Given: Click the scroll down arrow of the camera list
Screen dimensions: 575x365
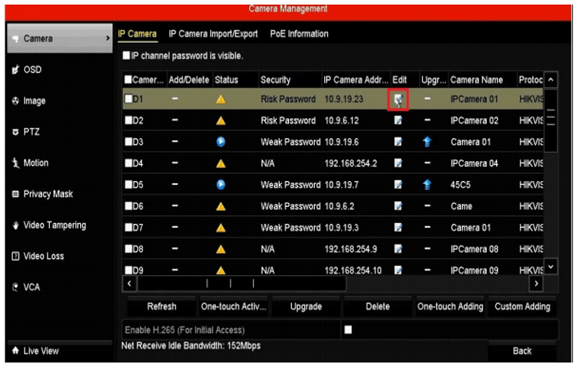Looking at the screenshot, I should point(551,267).
